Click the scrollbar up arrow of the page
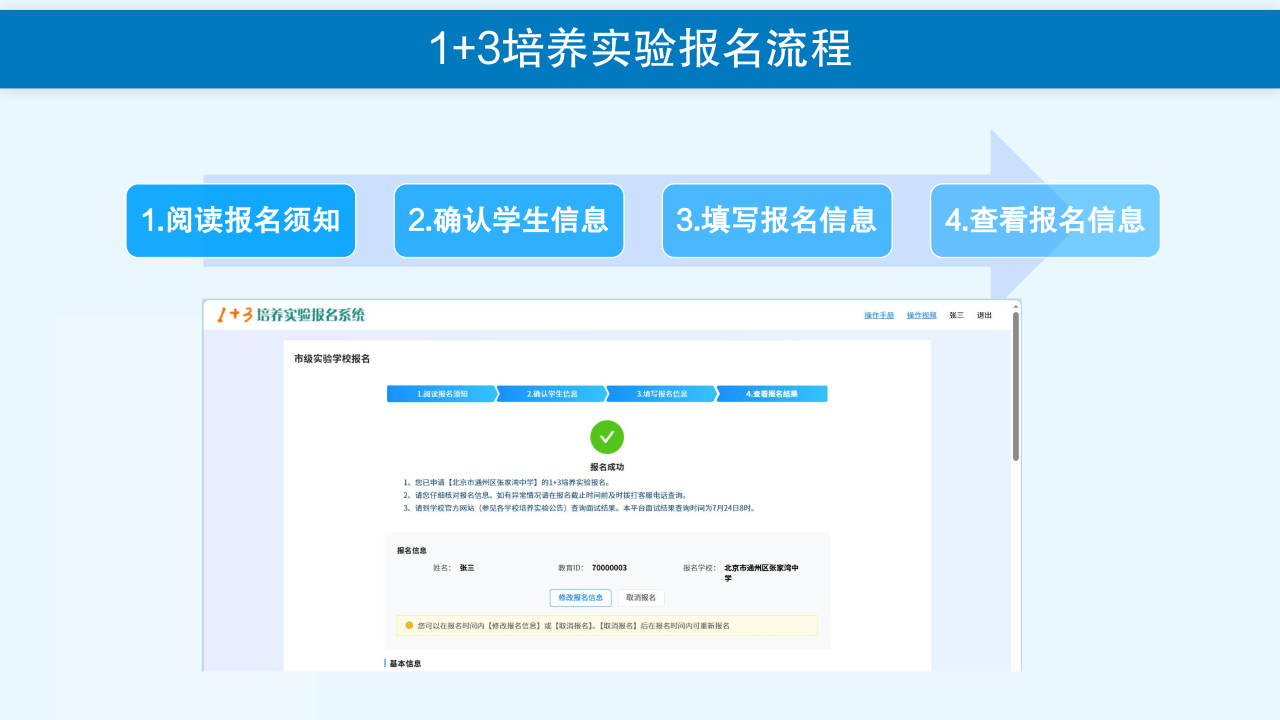1280x720 pixels. pos(1016,306)
